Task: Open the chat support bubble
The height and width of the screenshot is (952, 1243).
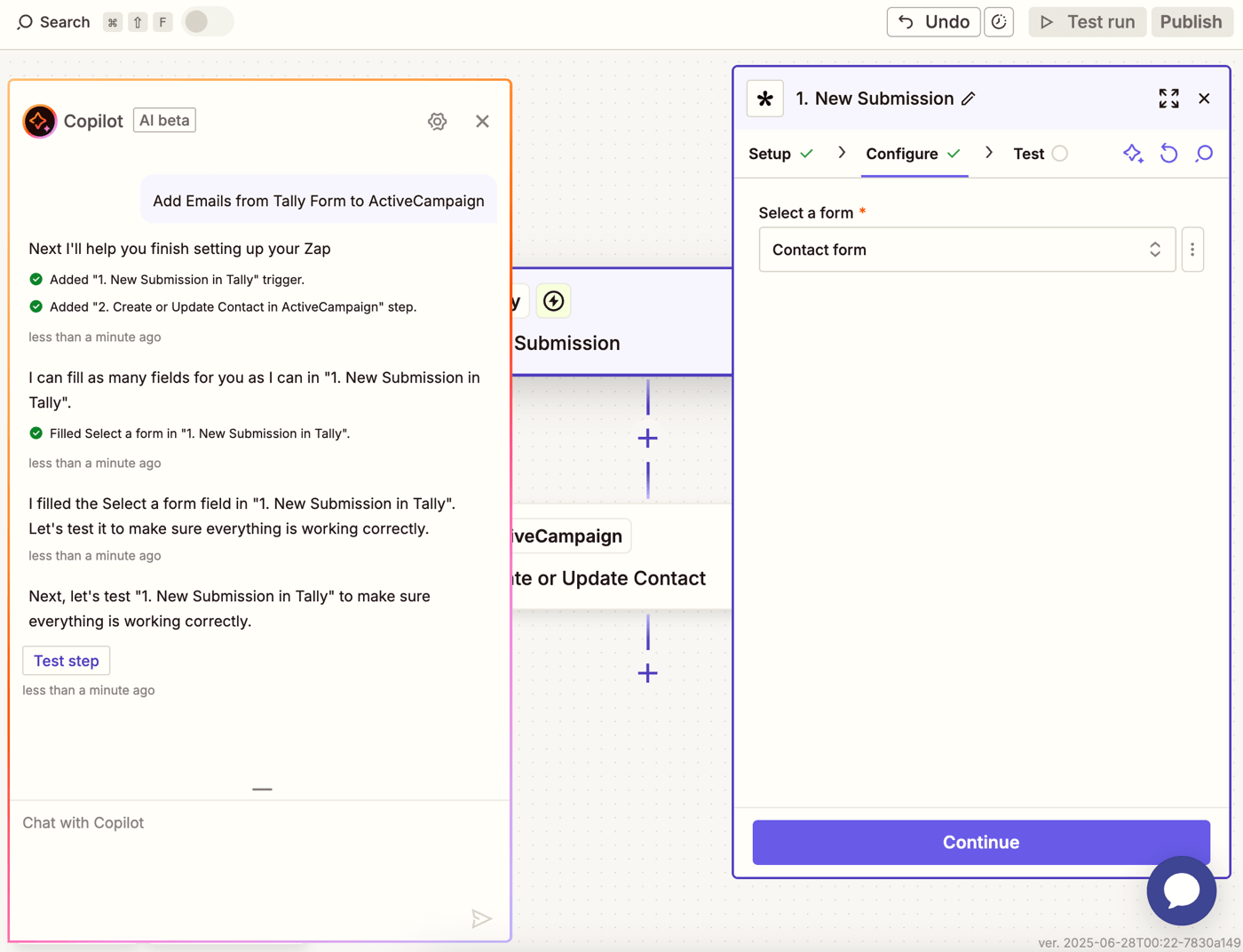Action: [x=1181, y=891]
